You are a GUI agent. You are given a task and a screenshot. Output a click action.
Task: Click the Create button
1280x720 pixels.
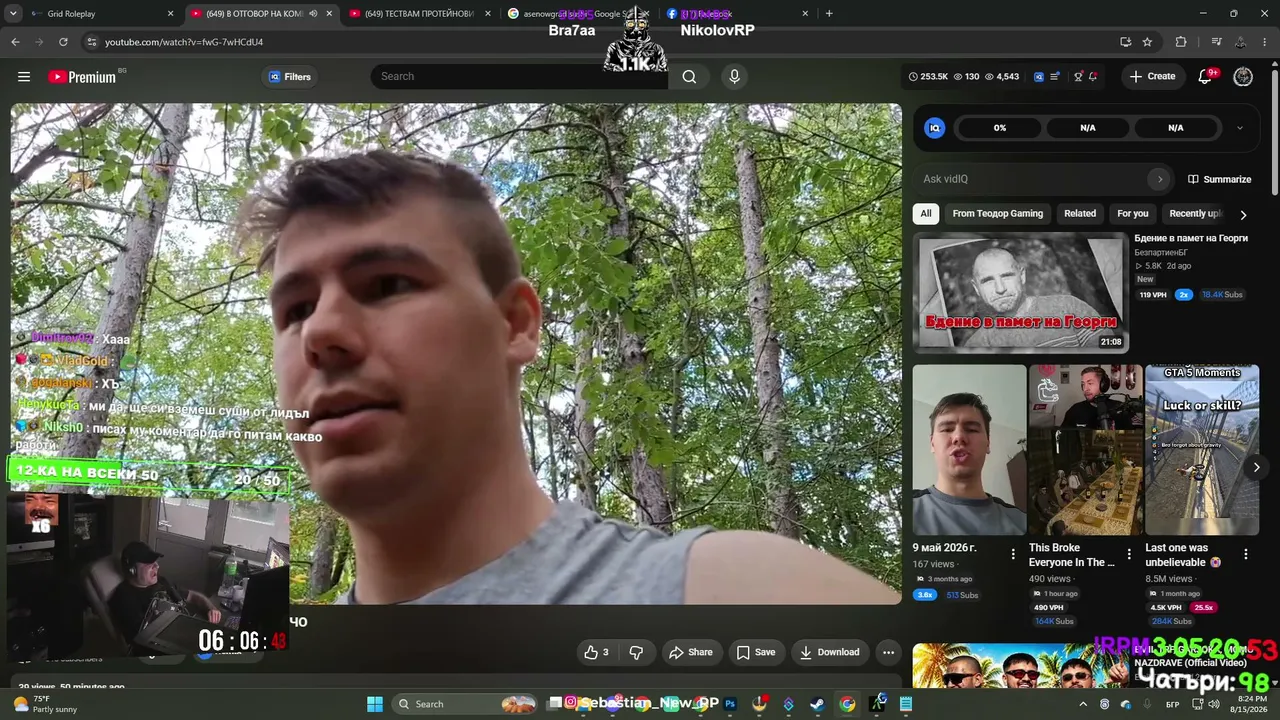[1153, 76]
